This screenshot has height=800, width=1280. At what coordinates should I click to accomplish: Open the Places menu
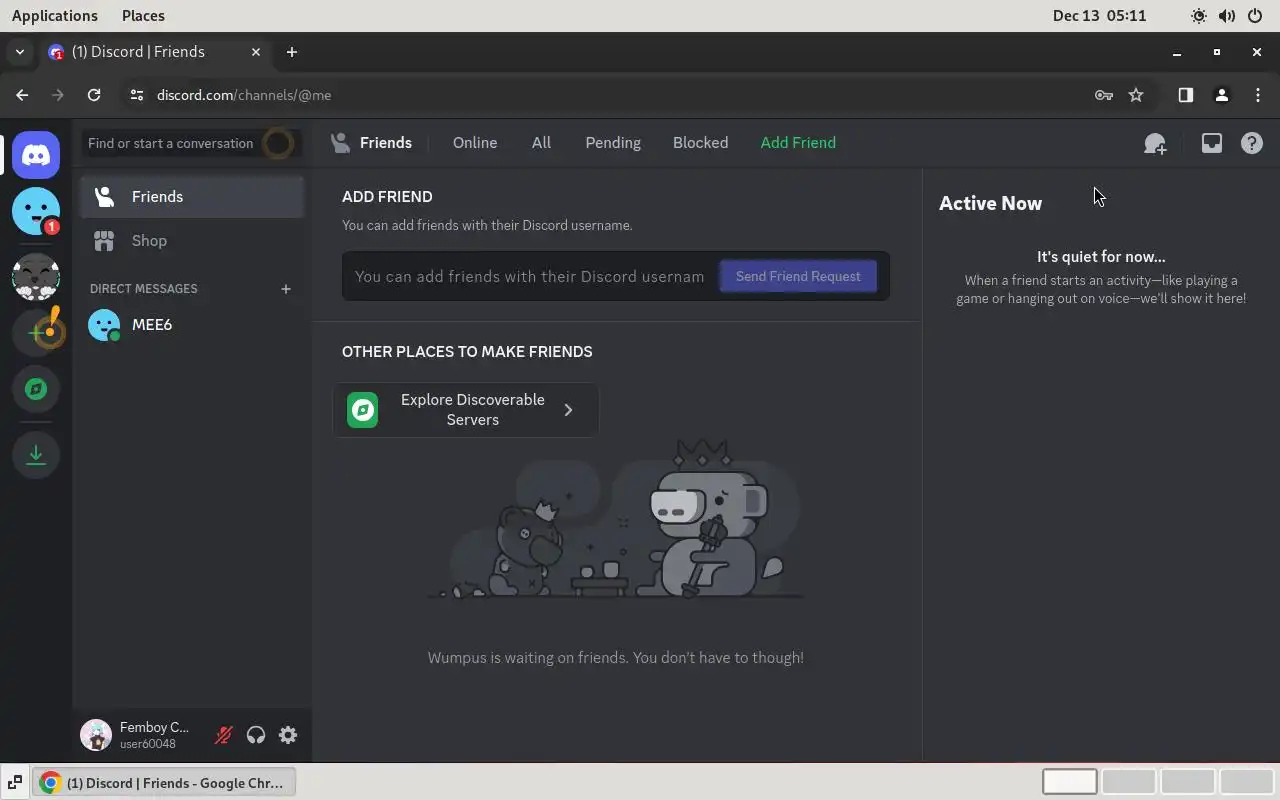(143, 16)
